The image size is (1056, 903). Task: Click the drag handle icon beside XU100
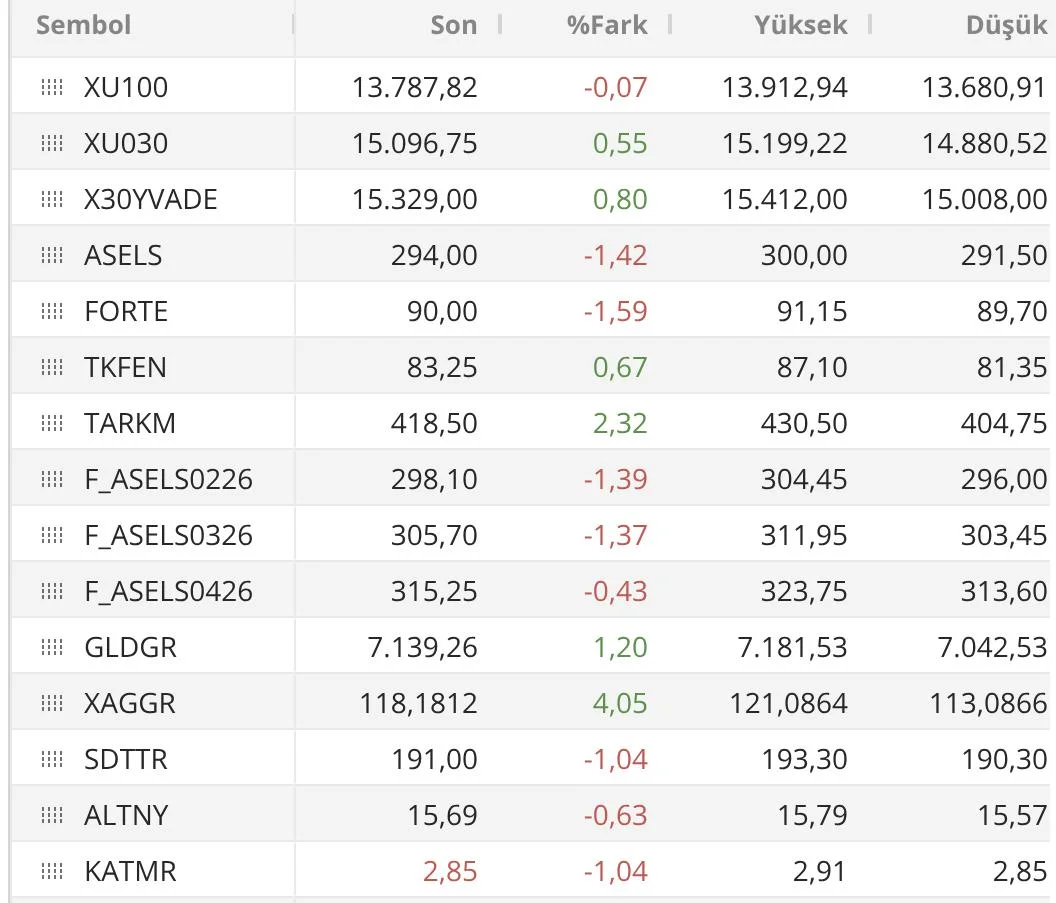[x=52, y=88]
